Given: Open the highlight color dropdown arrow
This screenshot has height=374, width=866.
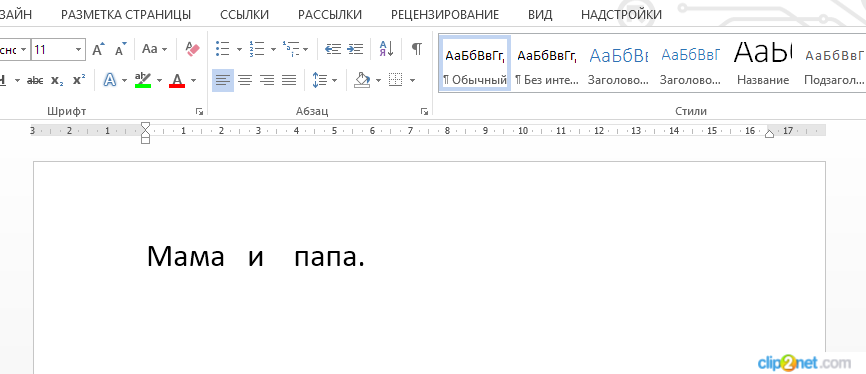Looking at the screenshot, I should point(160,81).
